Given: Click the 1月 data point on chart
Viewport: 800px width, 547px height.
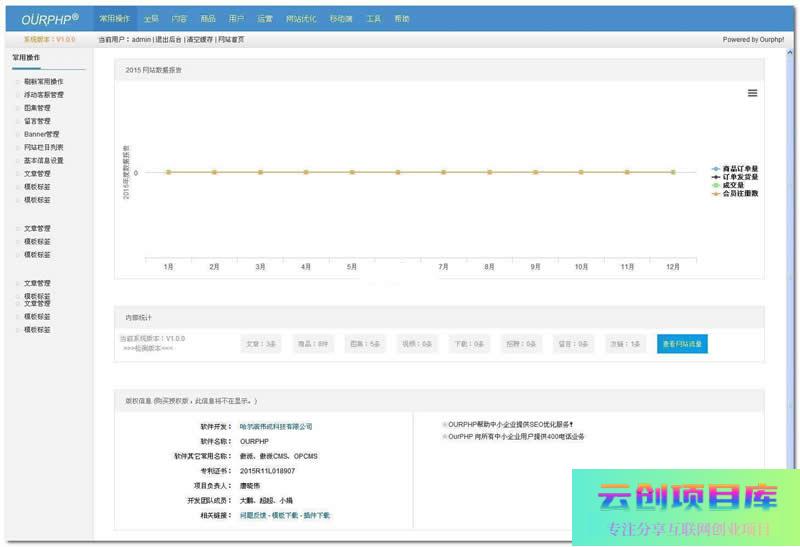Looking at the screenshot, I should 169,172.
